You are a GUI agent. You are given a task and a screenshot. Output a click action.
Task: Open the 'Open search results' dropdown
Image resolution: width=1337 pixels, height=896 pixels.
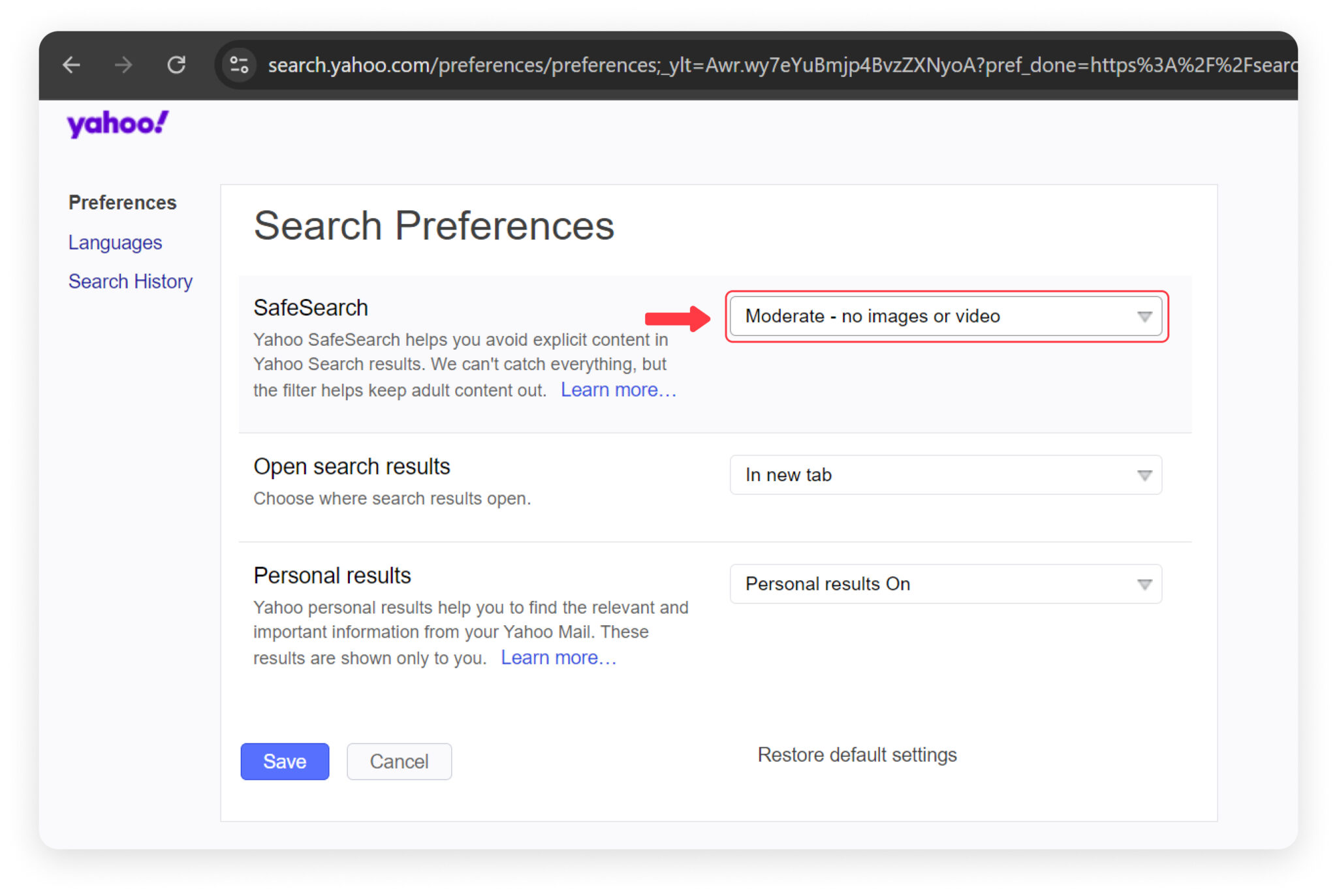pos(945,475)
